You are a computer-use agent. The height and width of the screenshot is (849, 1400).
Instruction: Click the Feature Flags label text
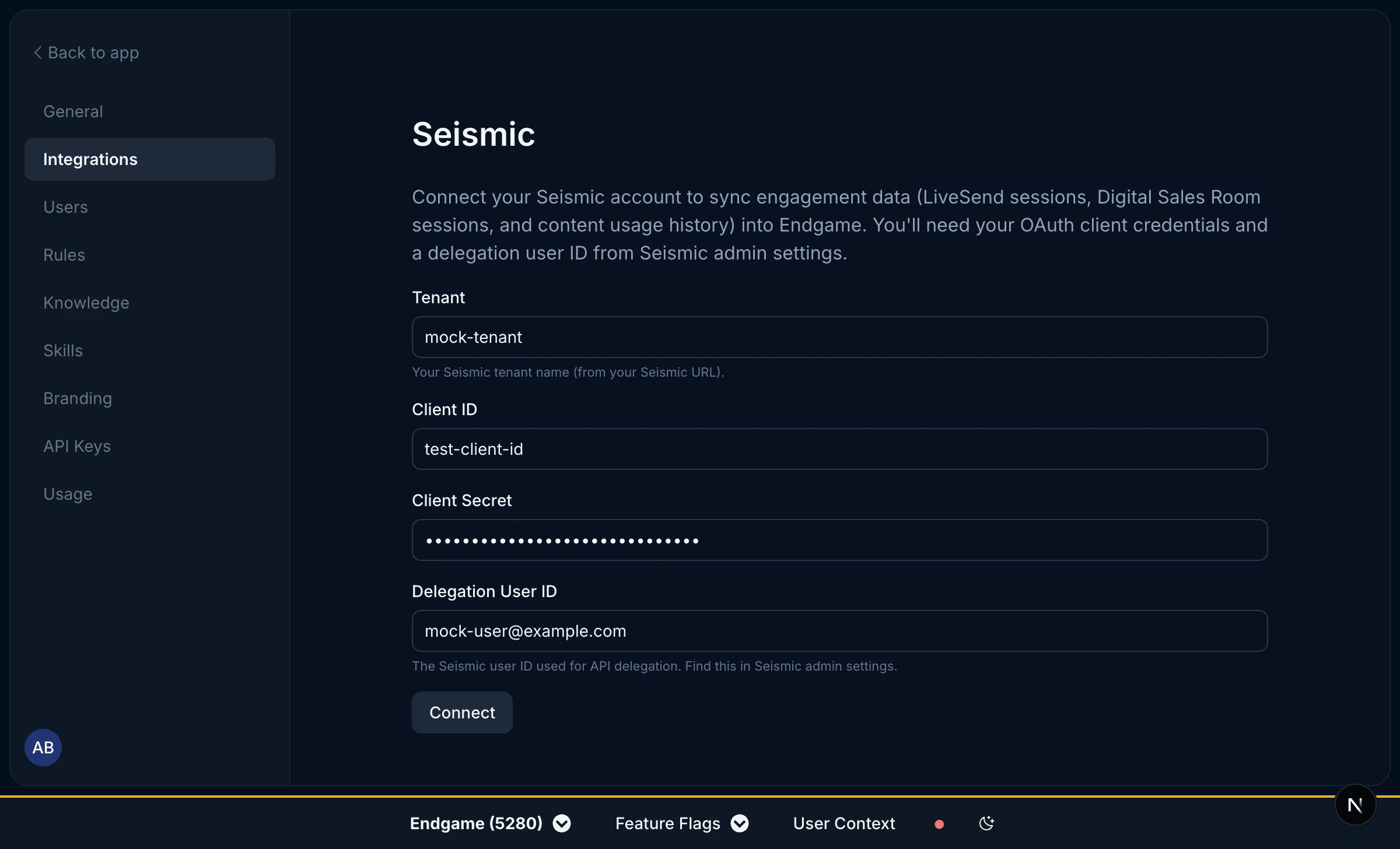click(x=667, y=823)
